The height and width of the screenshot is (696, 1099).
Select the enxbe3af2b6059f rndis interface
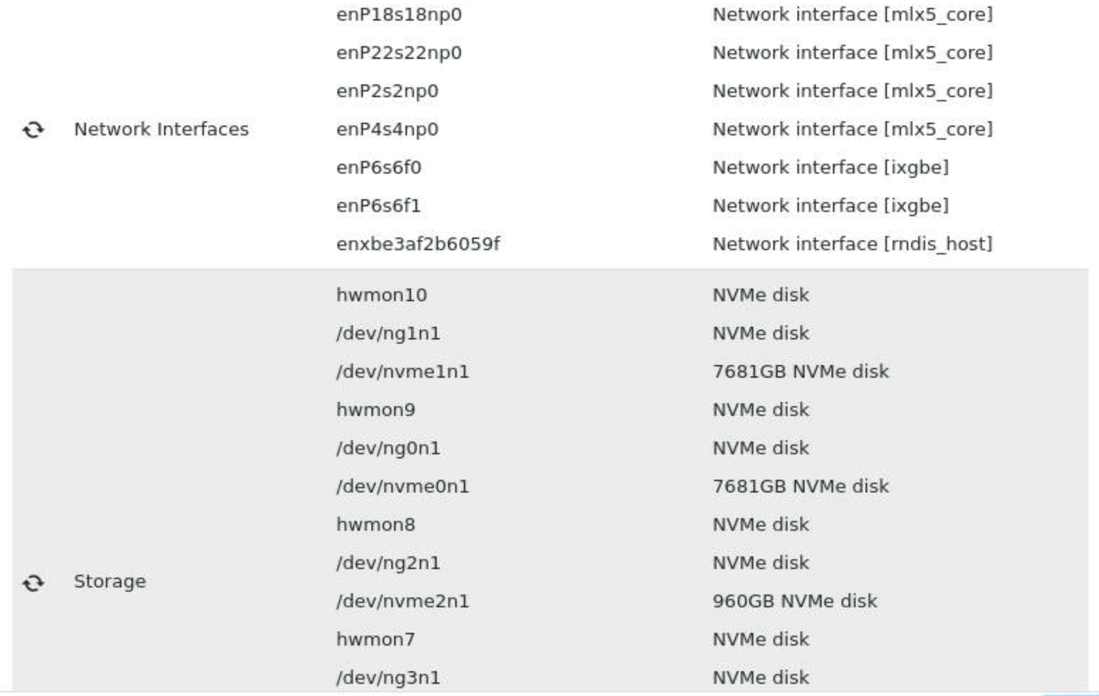point(417,244)
